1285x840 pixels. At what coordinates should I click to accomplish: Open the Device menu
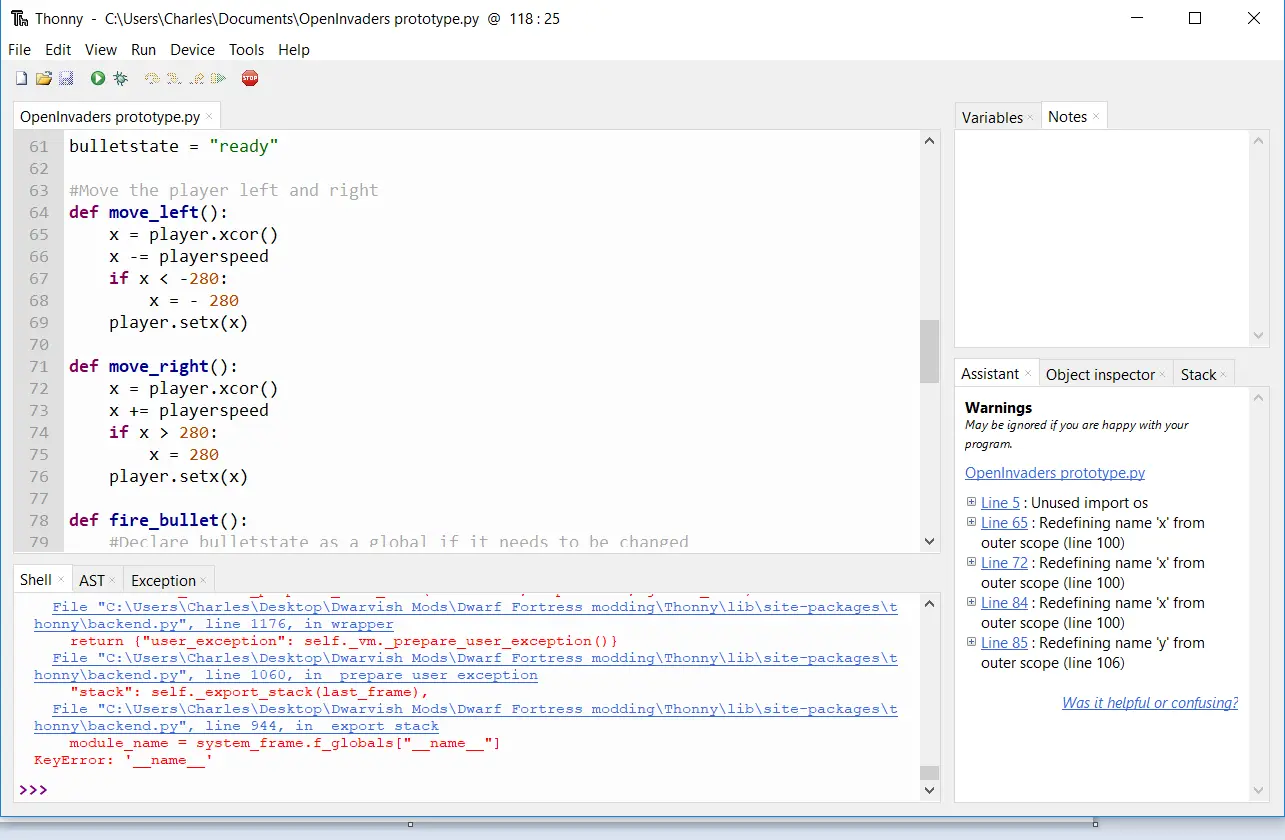pyautogui.click(x=192, y=49)
